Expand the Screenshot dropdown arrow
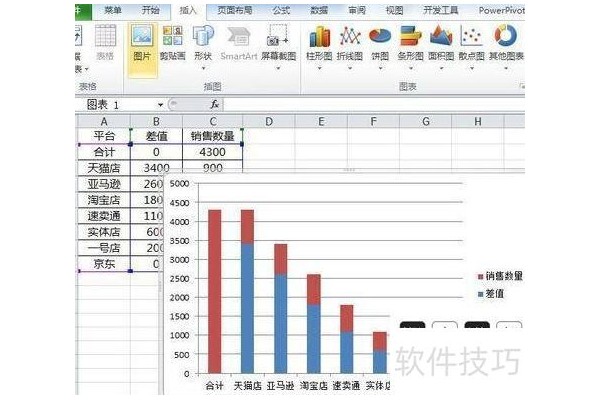Image resolution: width=600 pixels, height=400 pixels. (x=279, y=69)
